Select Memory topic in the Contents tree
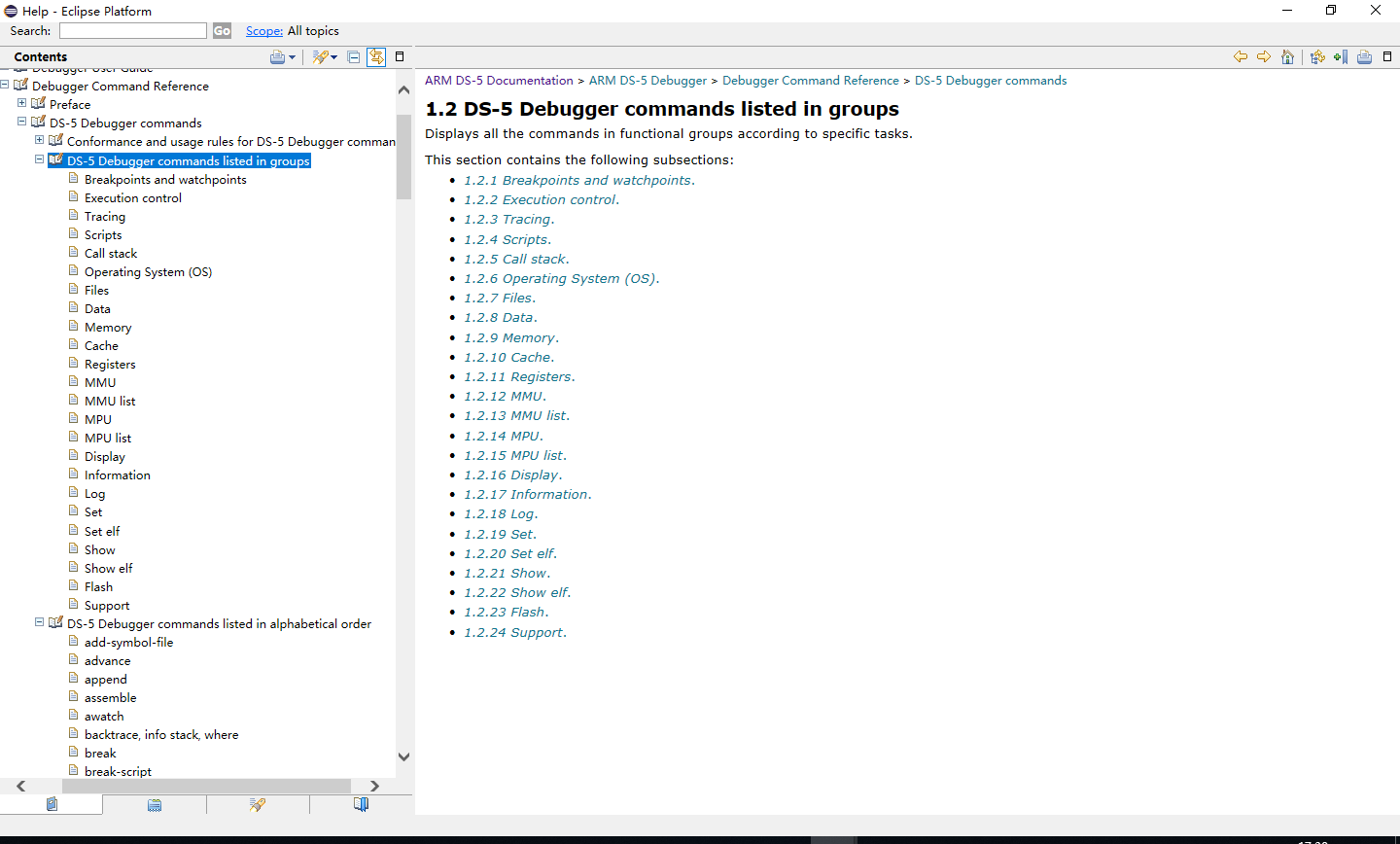 tap(108, 328)
